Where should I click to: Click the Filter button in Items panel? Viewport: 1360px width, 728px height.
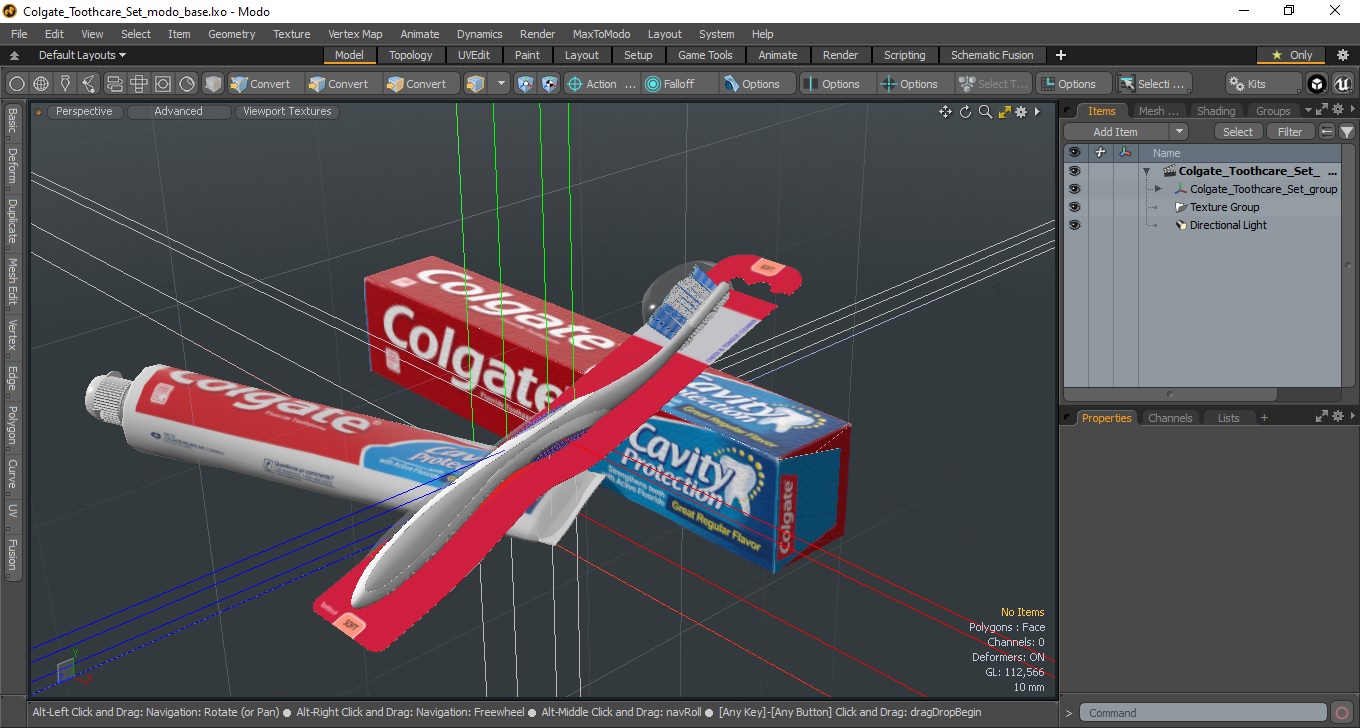(1291, 132)
